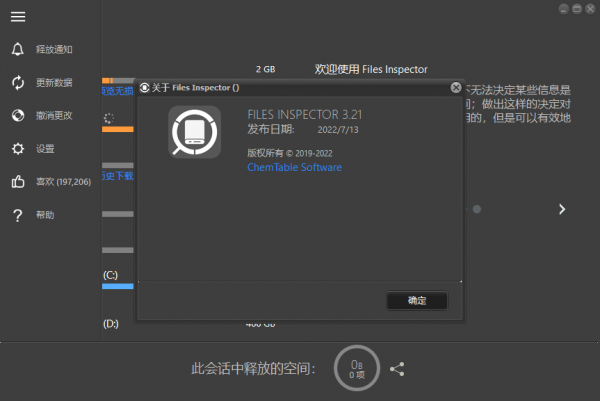Open the ChemTable Software link
The height and width of the screenshot is (401, 600).
coord(294,167)
